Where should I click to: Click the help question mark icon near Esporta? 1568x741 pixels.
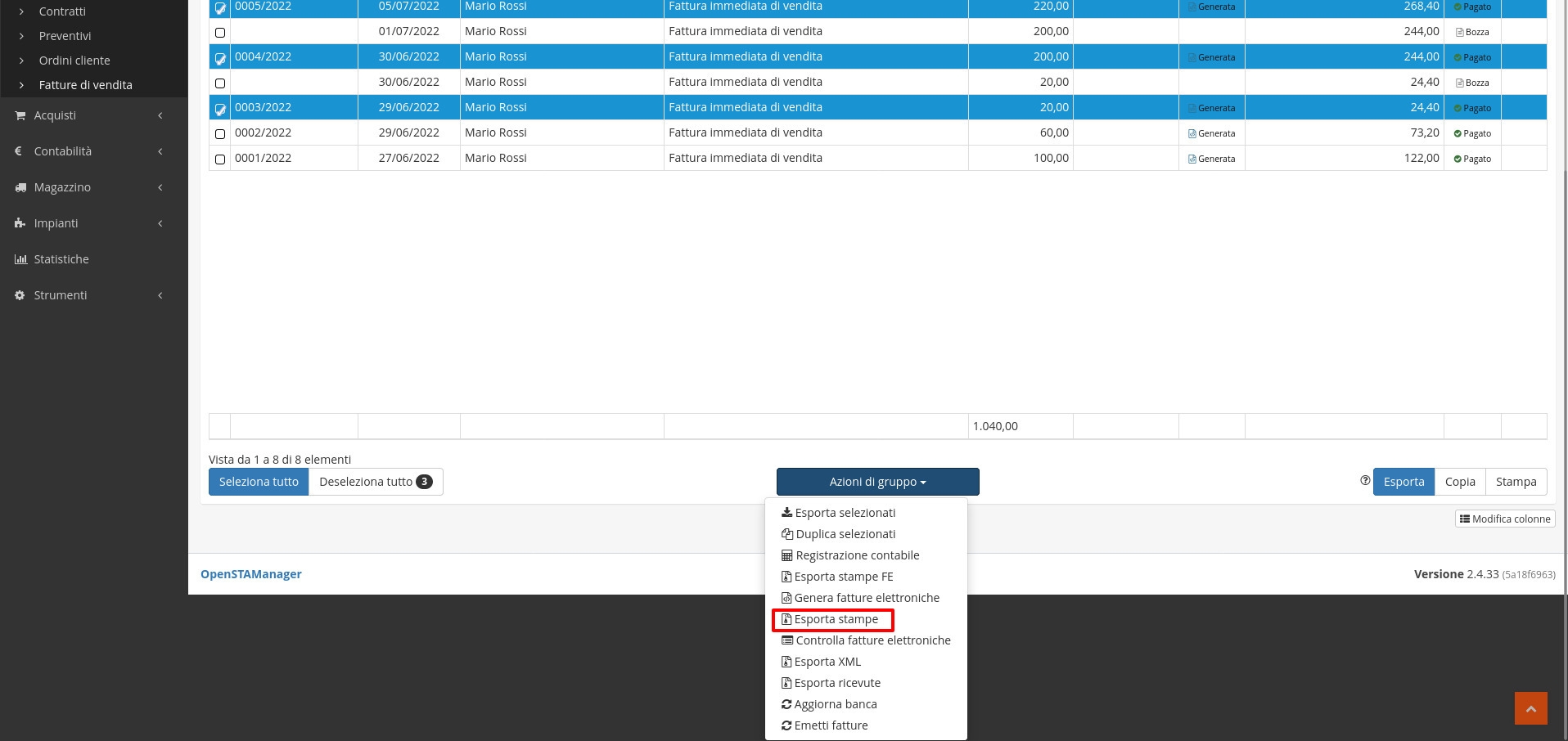point(1364,481)
